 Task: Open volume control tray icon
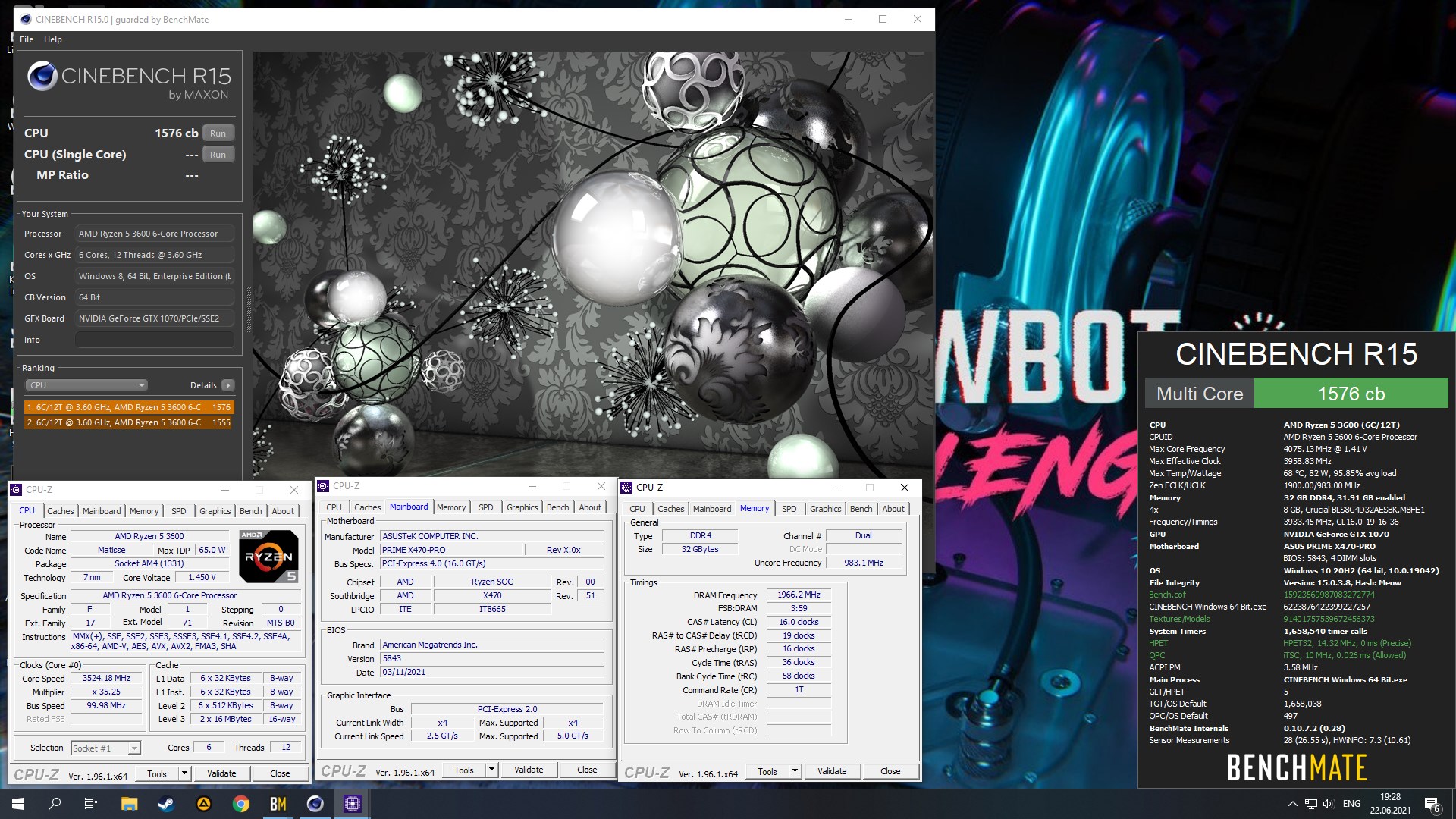click(x=1329, y=804)
